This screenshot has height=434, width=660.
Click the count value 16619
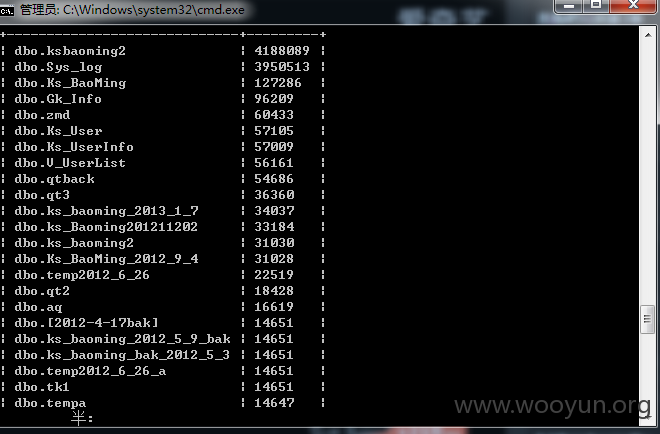[x=274, y=307]
